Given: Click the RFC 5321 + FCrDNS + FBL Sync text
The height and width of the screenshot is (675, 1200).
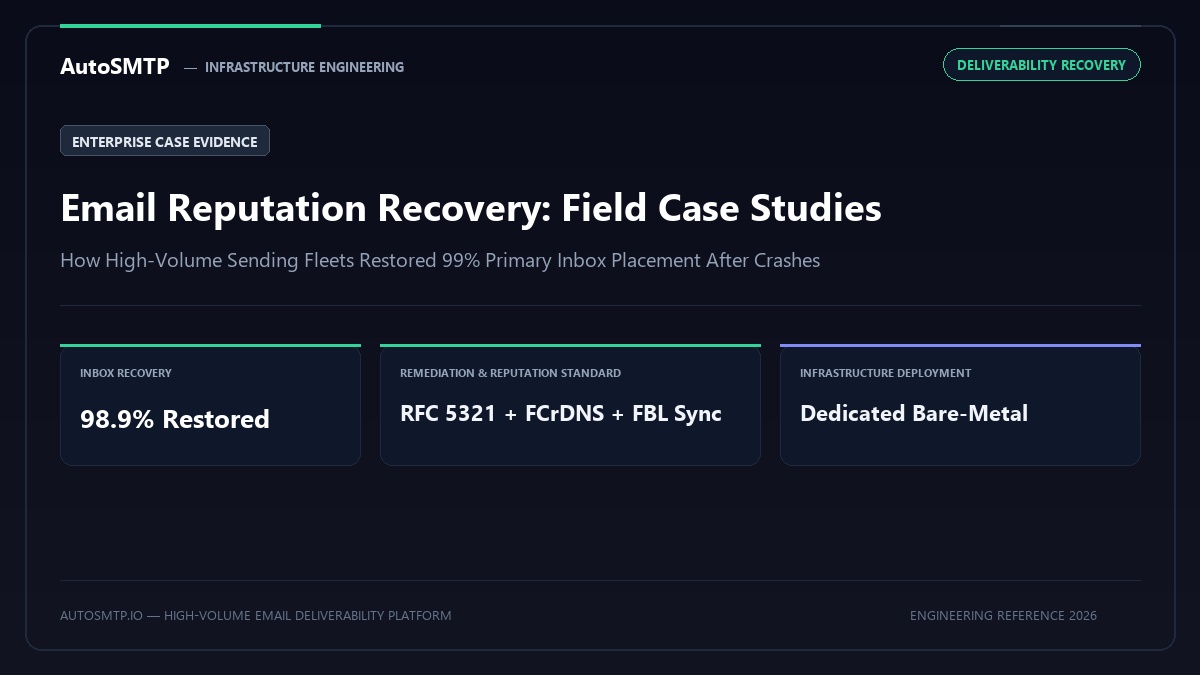Looking at the screenshot, I should coord(561,414).
